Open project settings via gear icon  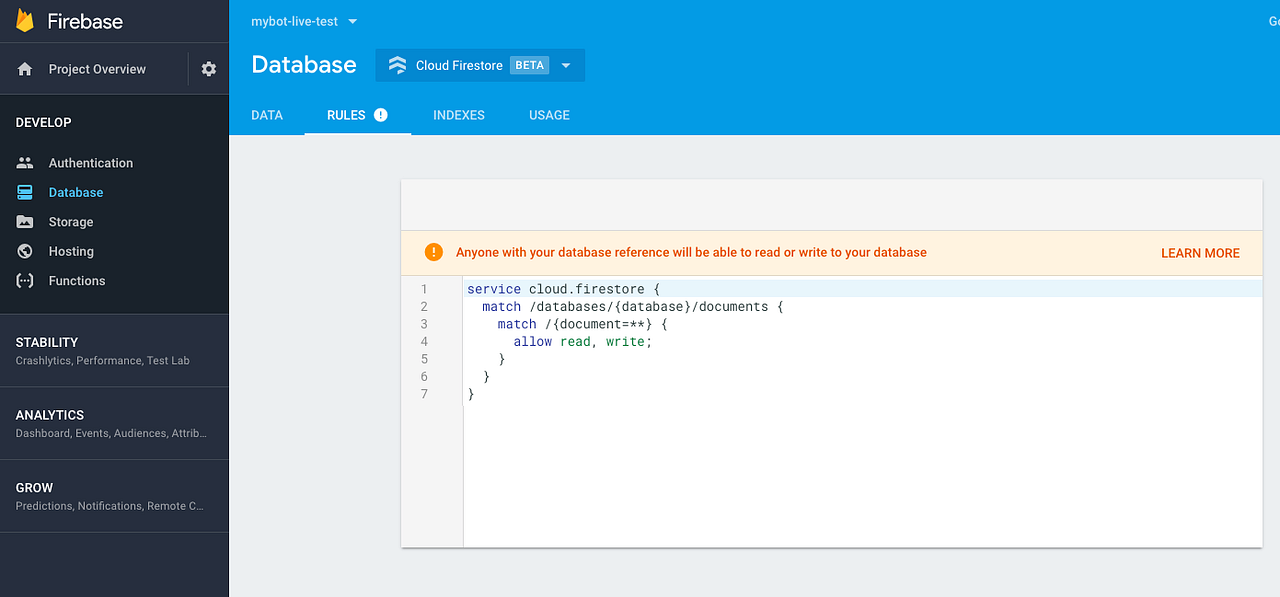(x=208, y=68)
